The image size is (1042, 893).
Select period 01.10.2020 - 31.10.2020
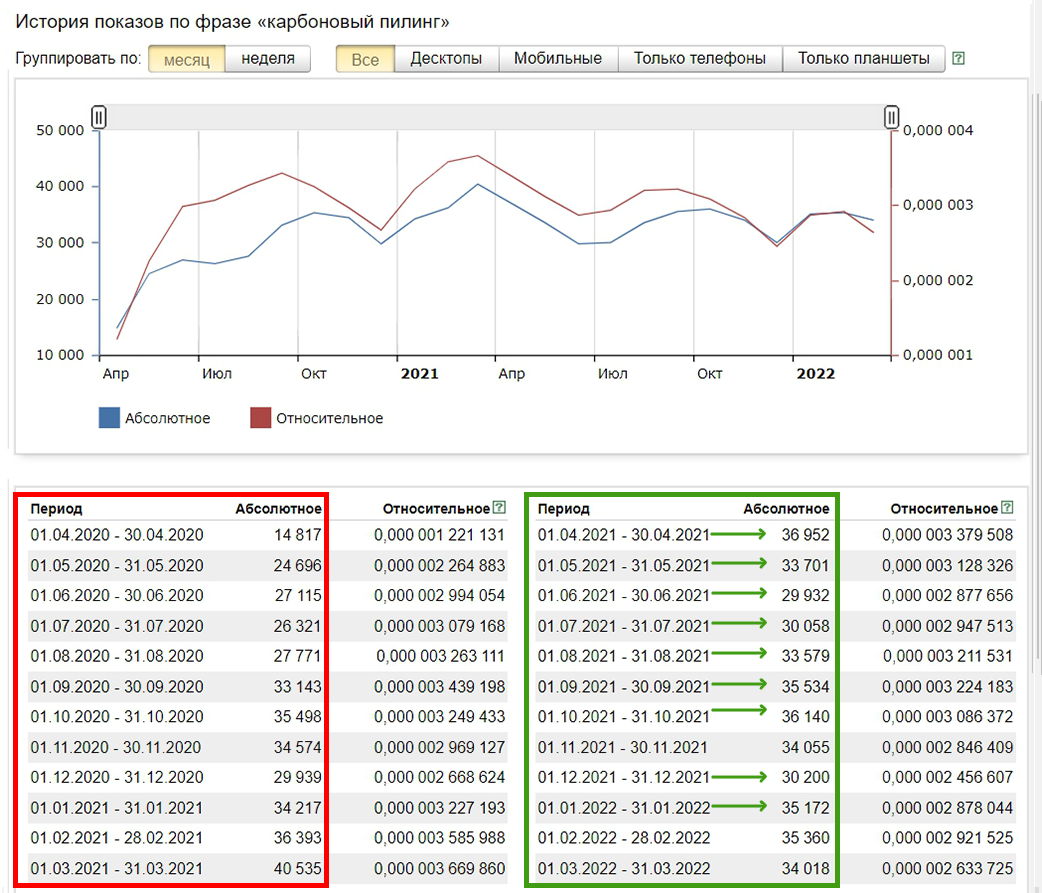(x=117, y=716)
